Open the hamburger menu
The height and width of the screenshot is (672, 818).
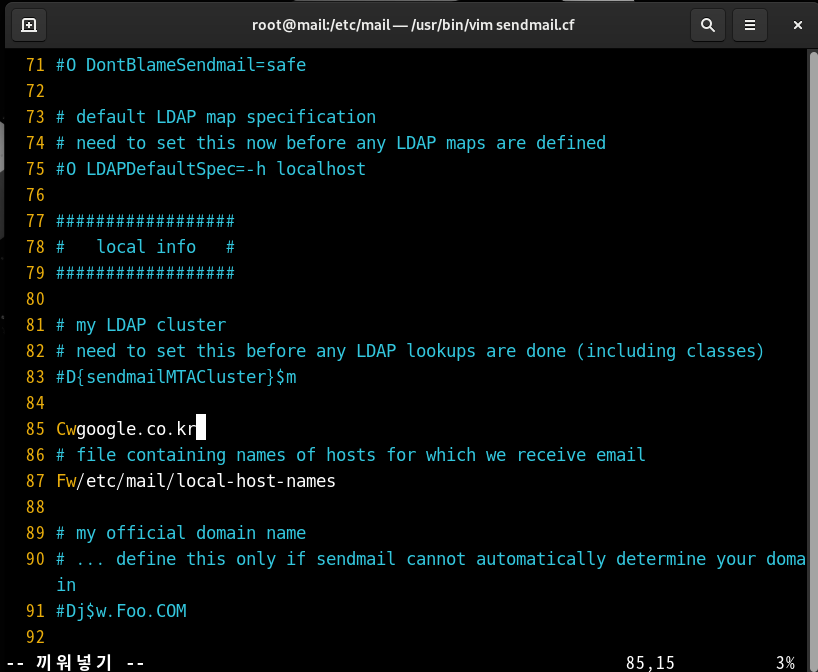(750, 25)
